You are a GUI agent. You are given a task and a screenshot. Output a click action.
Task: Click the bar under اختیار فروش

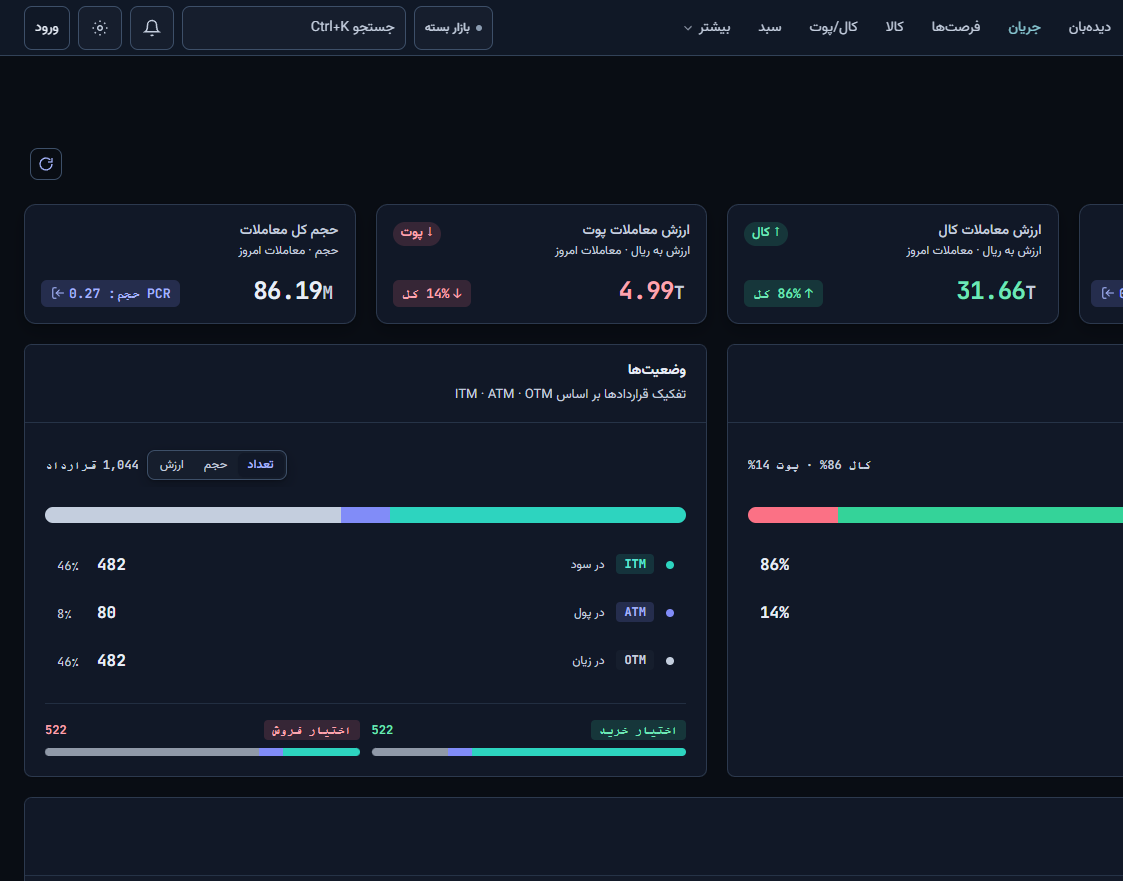202,752
